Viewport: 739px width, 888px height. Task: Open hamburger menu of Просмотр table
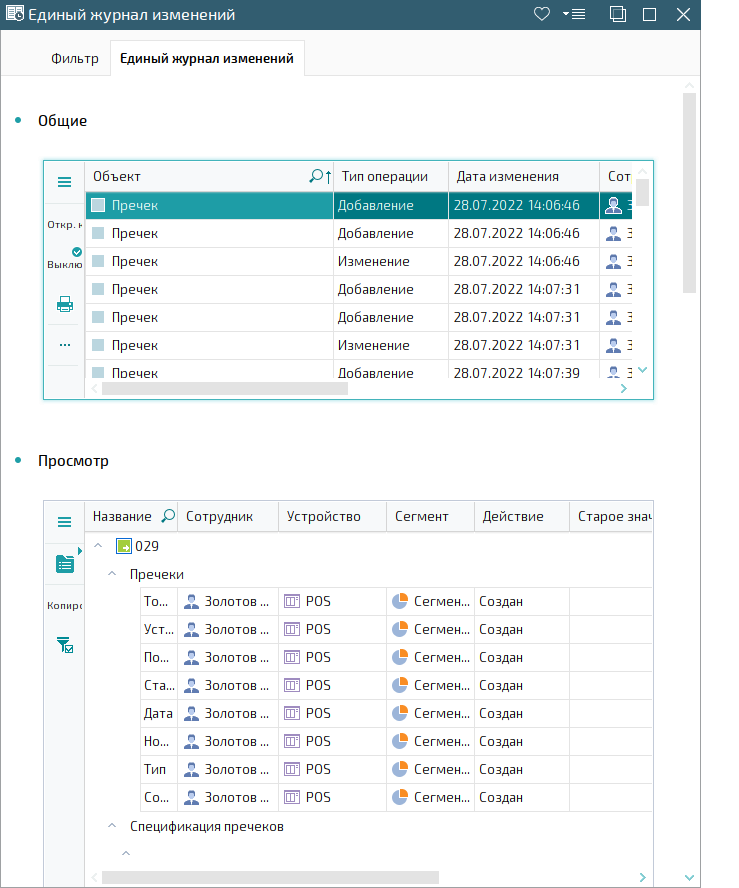point(65,522)
